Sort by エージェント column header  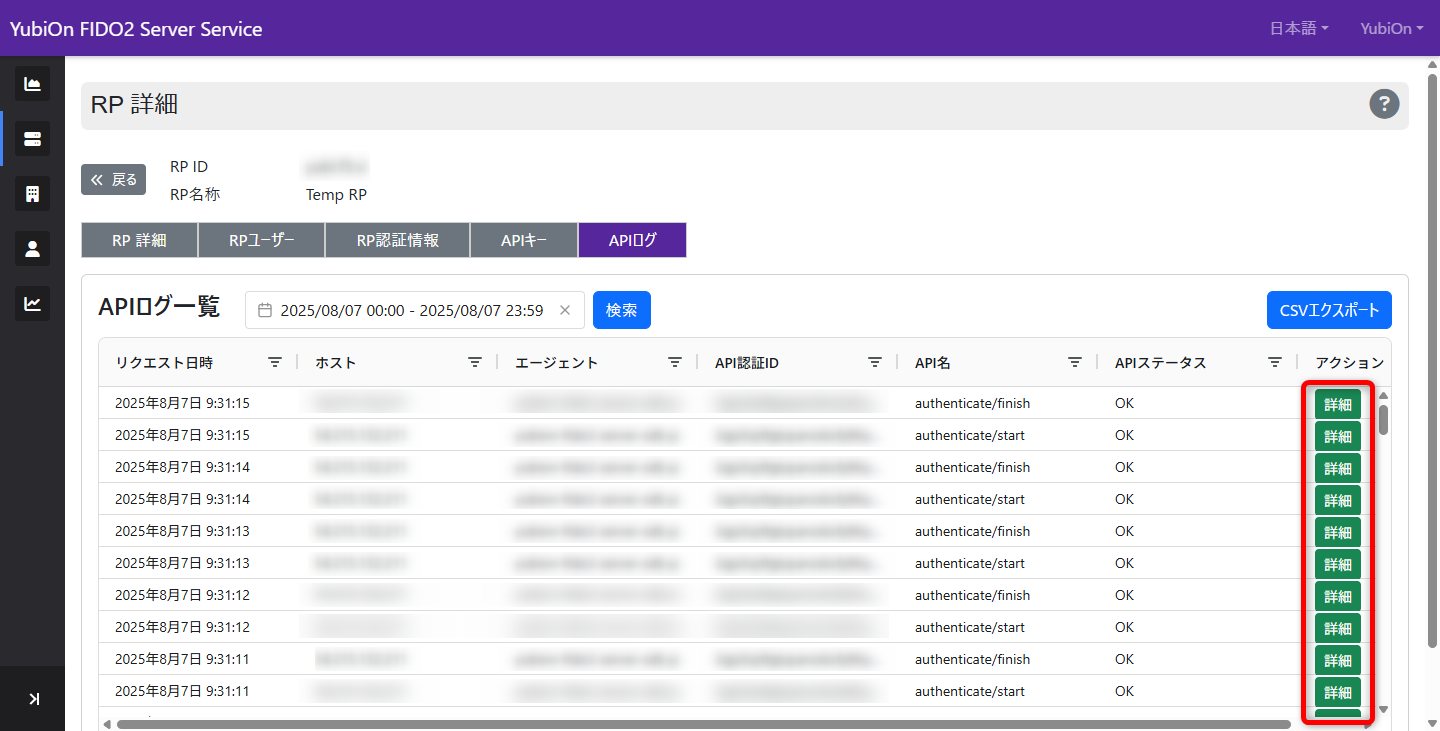coord(556,362)
